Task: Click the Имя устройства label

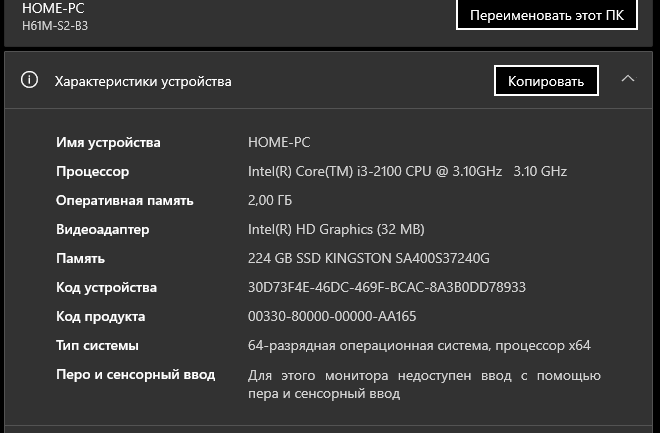Action: coord(108,142)
